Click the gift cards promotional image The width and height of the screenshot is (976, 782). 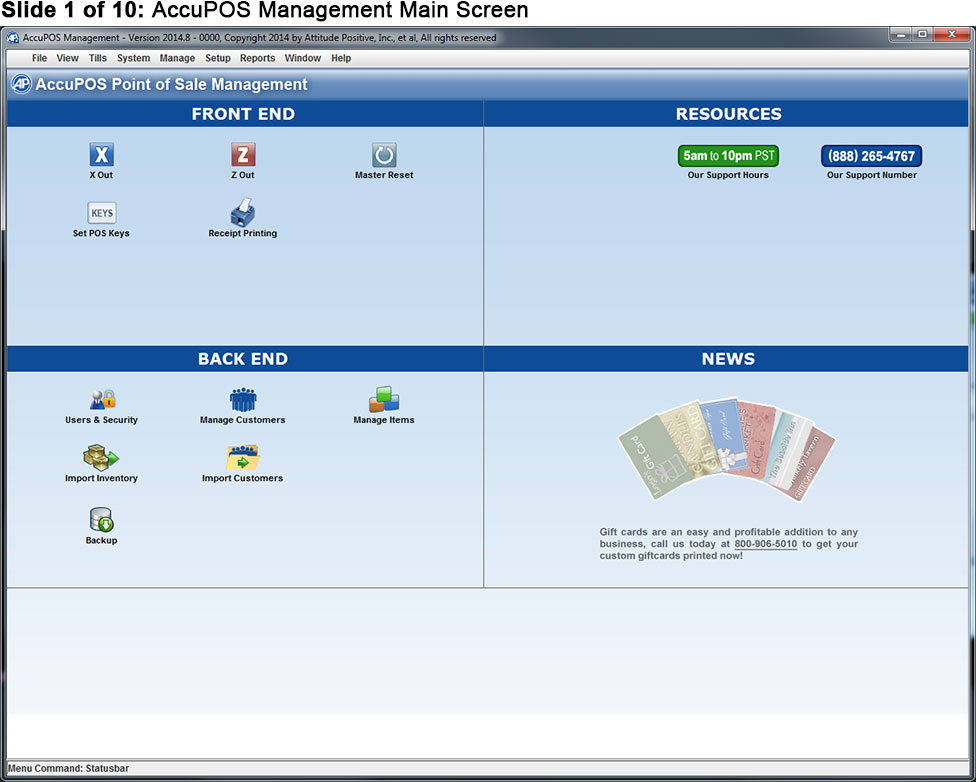pyautogui.click(x=727, y=449)
